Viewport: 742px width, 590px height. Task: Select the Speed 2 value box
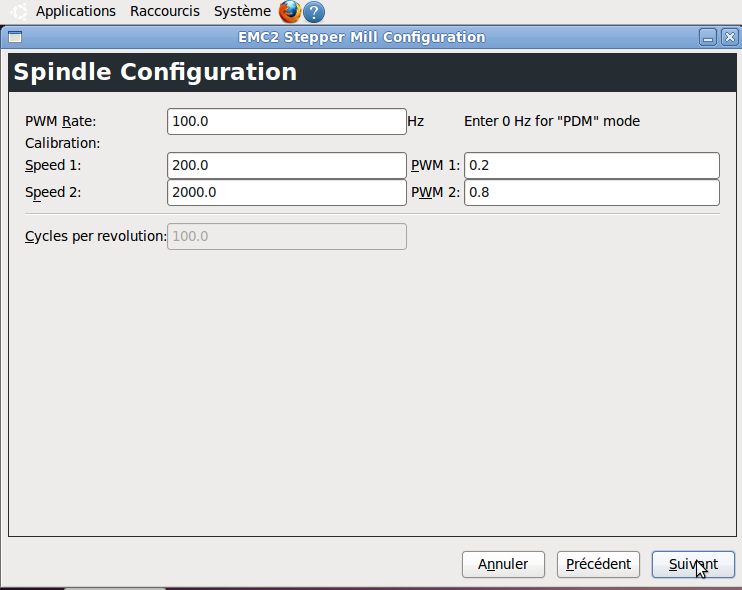click(x=287, y=193)
